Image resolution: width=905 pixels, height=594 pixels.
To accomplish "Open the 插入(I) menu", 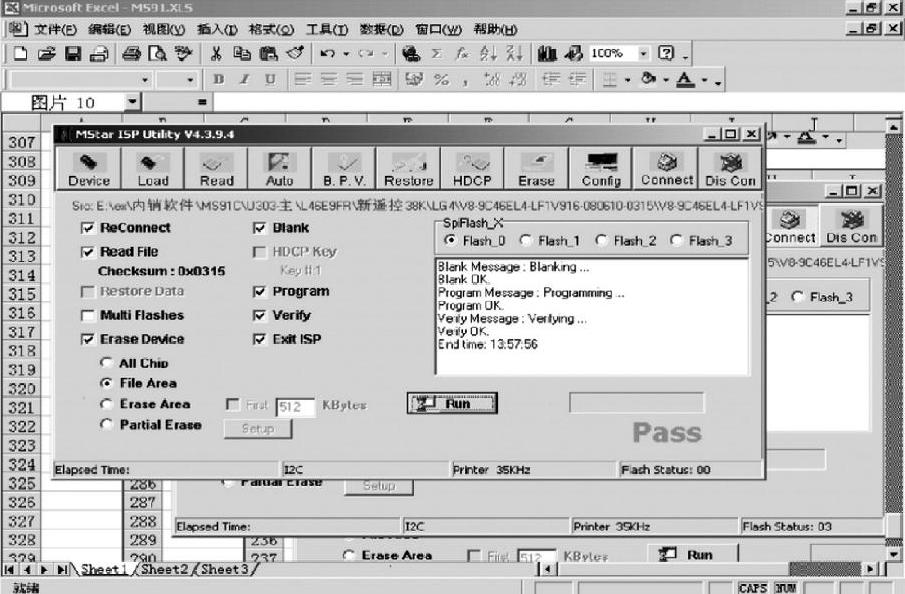I will click(x=217, y=29).
